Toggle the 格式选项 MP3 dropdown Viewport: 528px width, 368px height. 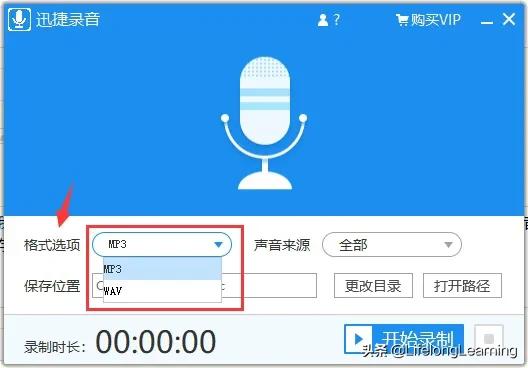[162, 244]
